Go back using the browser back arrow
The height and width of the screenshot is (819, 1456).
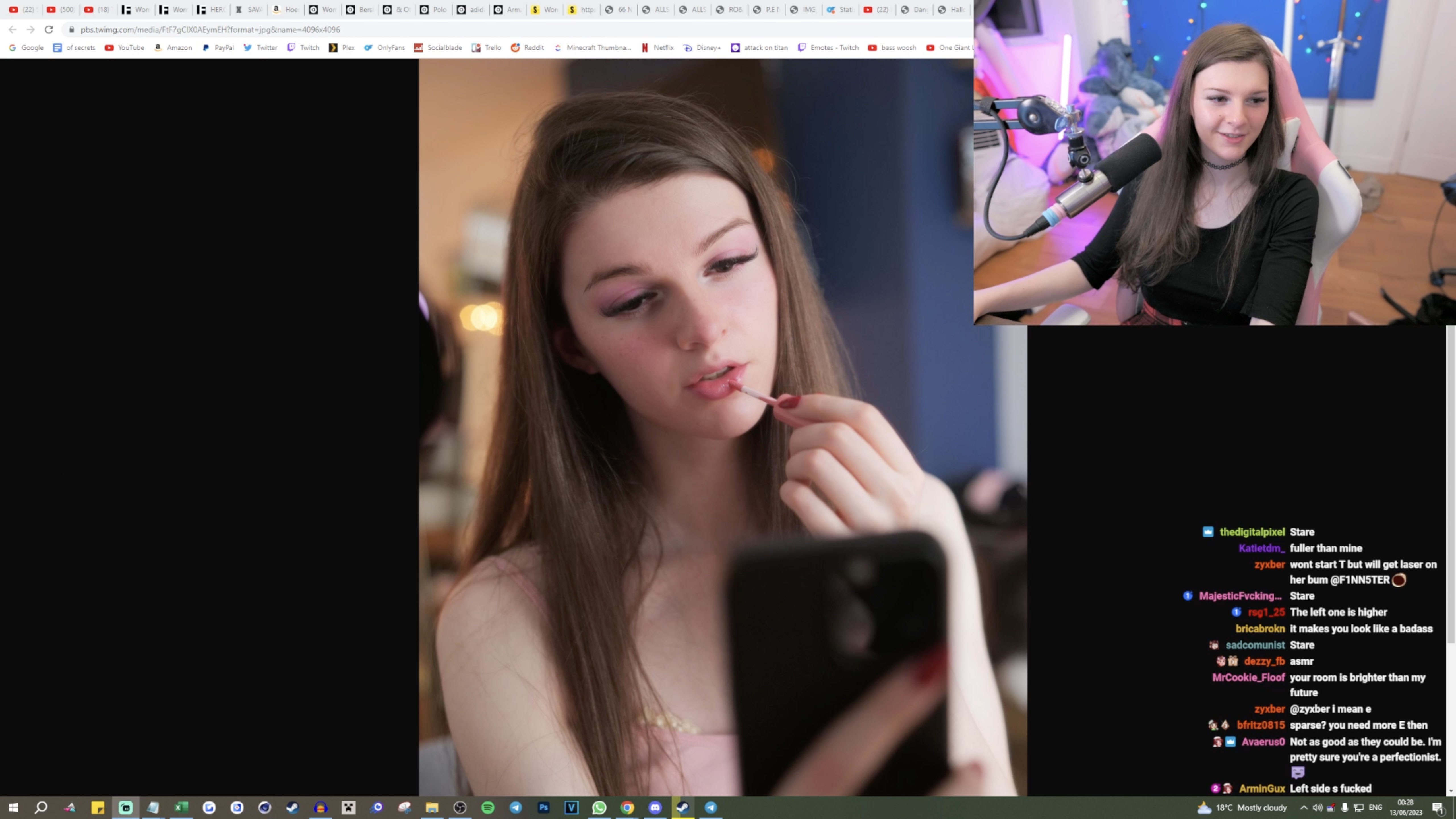[x=13, y=29]
